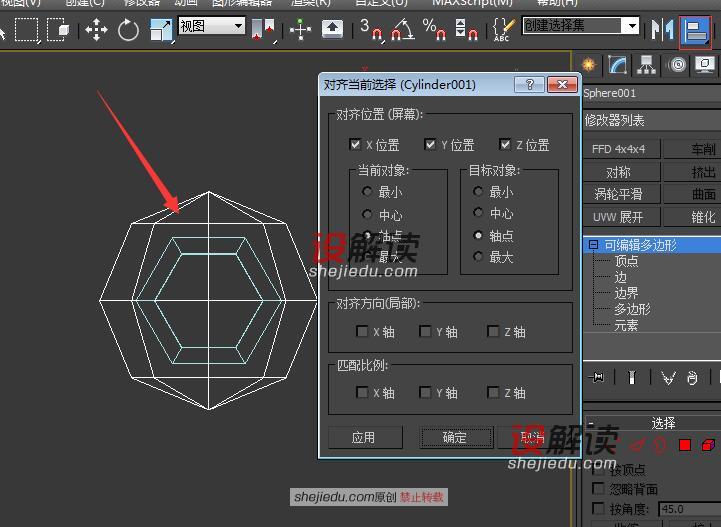The image size is (721, 527).
Task: Open the Modify command panel tab
Action: tap(618, 65)
